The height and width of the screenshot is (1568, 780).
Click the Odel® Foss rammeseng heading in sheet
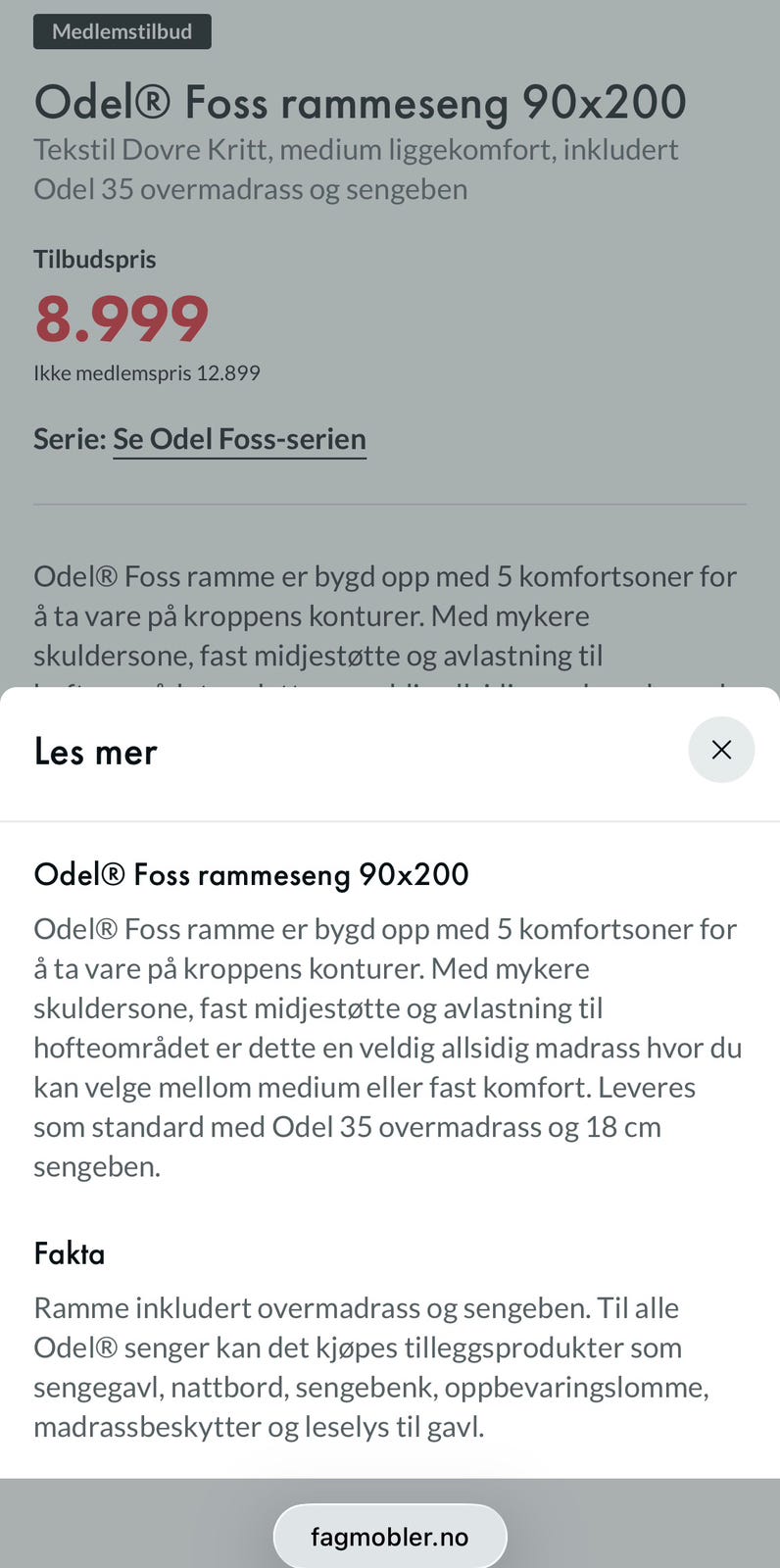pyautogui.click(x=252, y=874)
